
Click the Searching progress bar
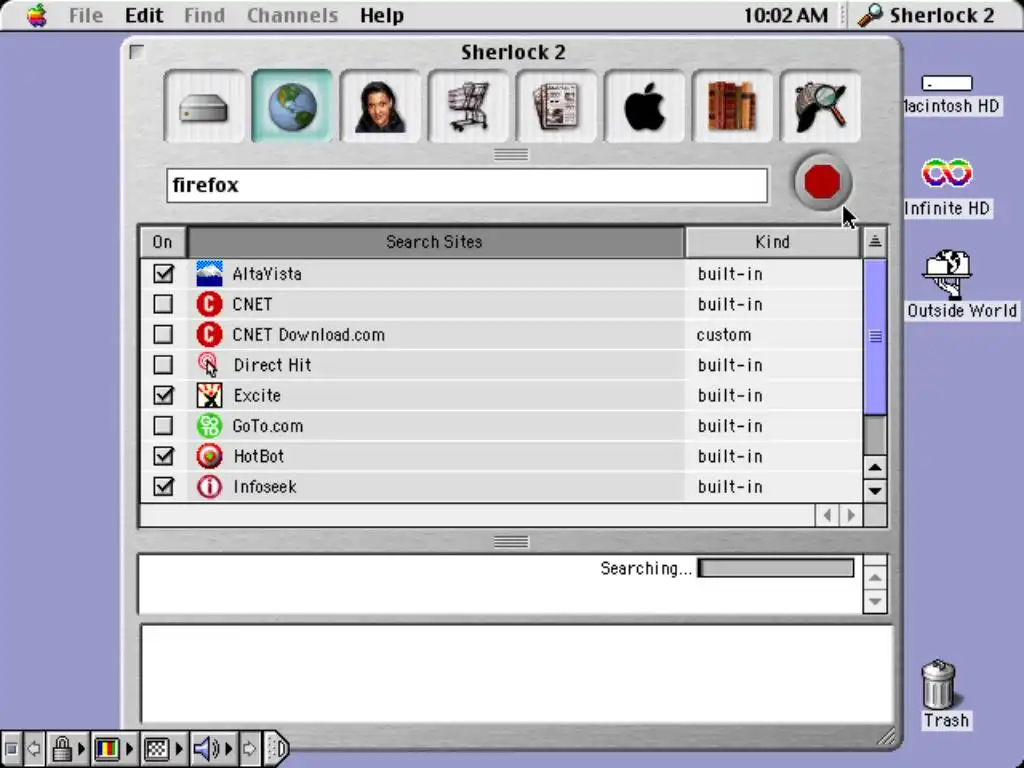[x=775, y=568]
